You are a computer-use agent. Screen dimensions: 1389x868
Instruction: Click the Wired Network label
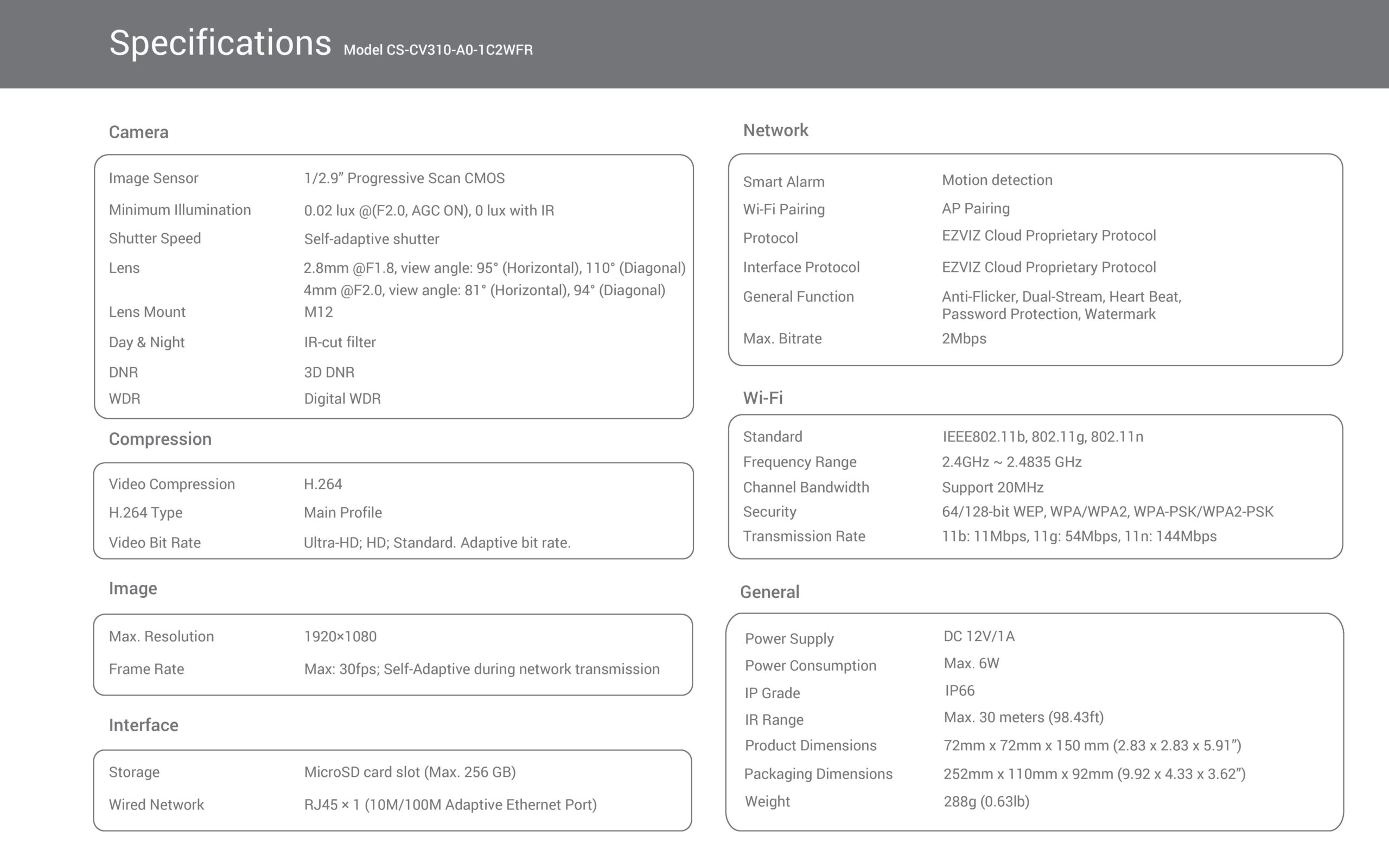[x=156, y=805]
